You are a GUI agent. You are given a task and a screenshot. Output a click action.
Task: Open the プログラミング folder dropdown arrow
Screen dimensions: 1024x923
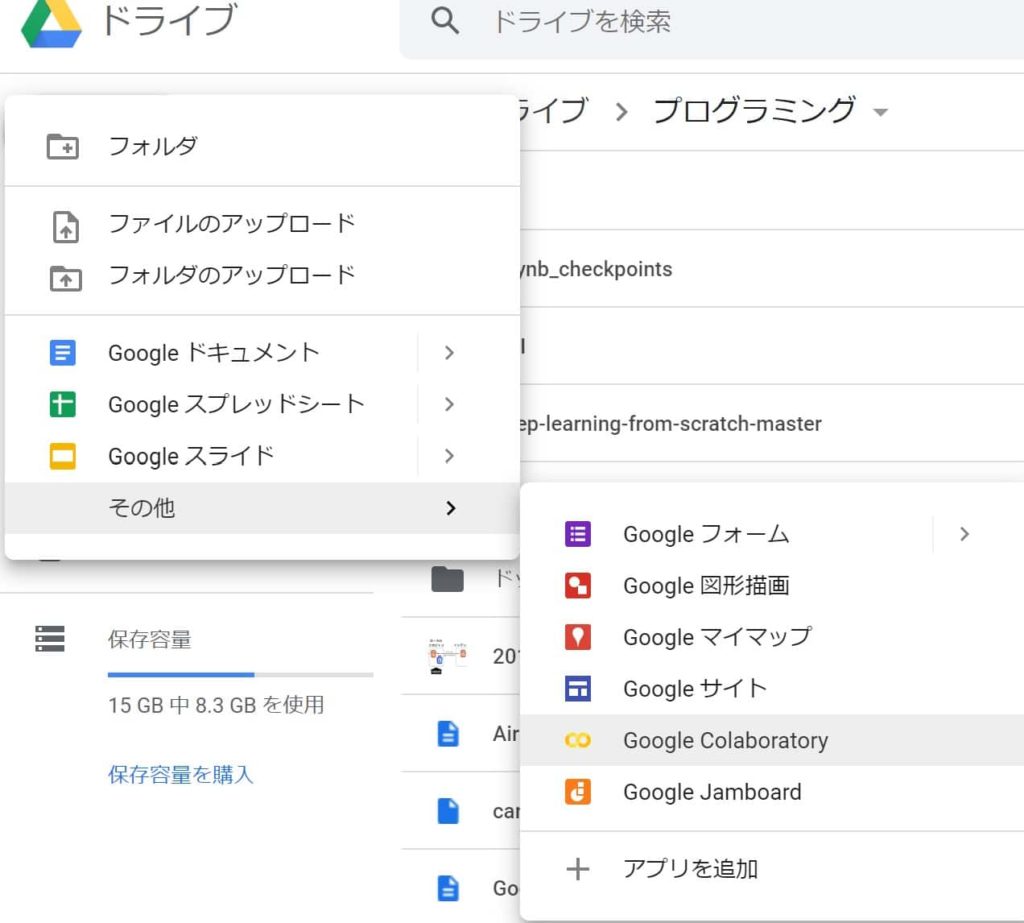(x=881, y=112)
